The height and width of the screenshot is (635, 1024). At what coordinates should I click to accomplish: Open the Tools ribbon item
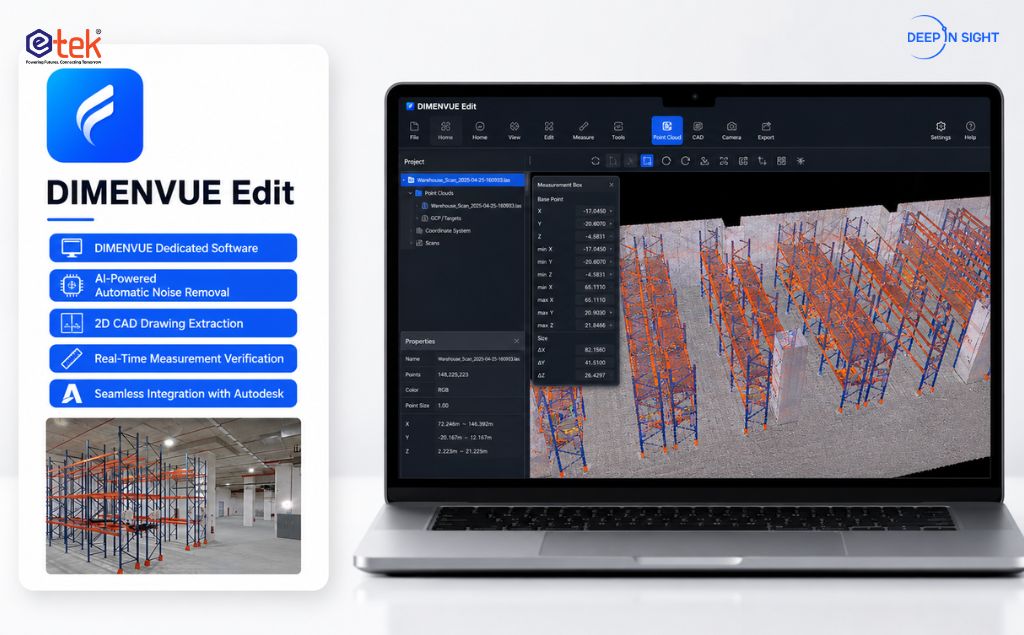click(618, 130)
